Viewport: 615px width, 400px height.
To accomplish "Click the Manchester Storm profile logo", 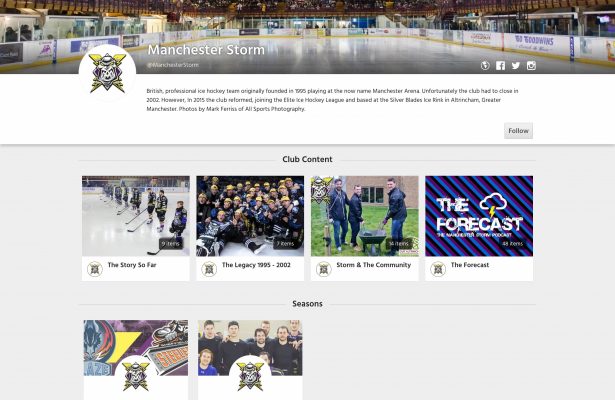I will (x=107, y=73).
